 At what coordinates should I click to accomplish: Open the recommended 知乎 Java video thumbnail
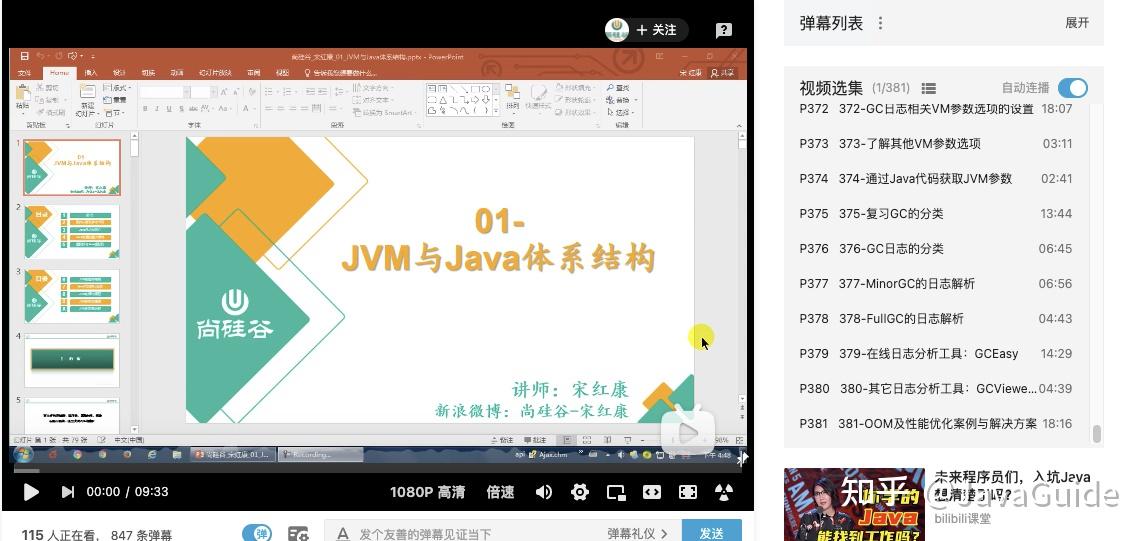tap(854, 504)
